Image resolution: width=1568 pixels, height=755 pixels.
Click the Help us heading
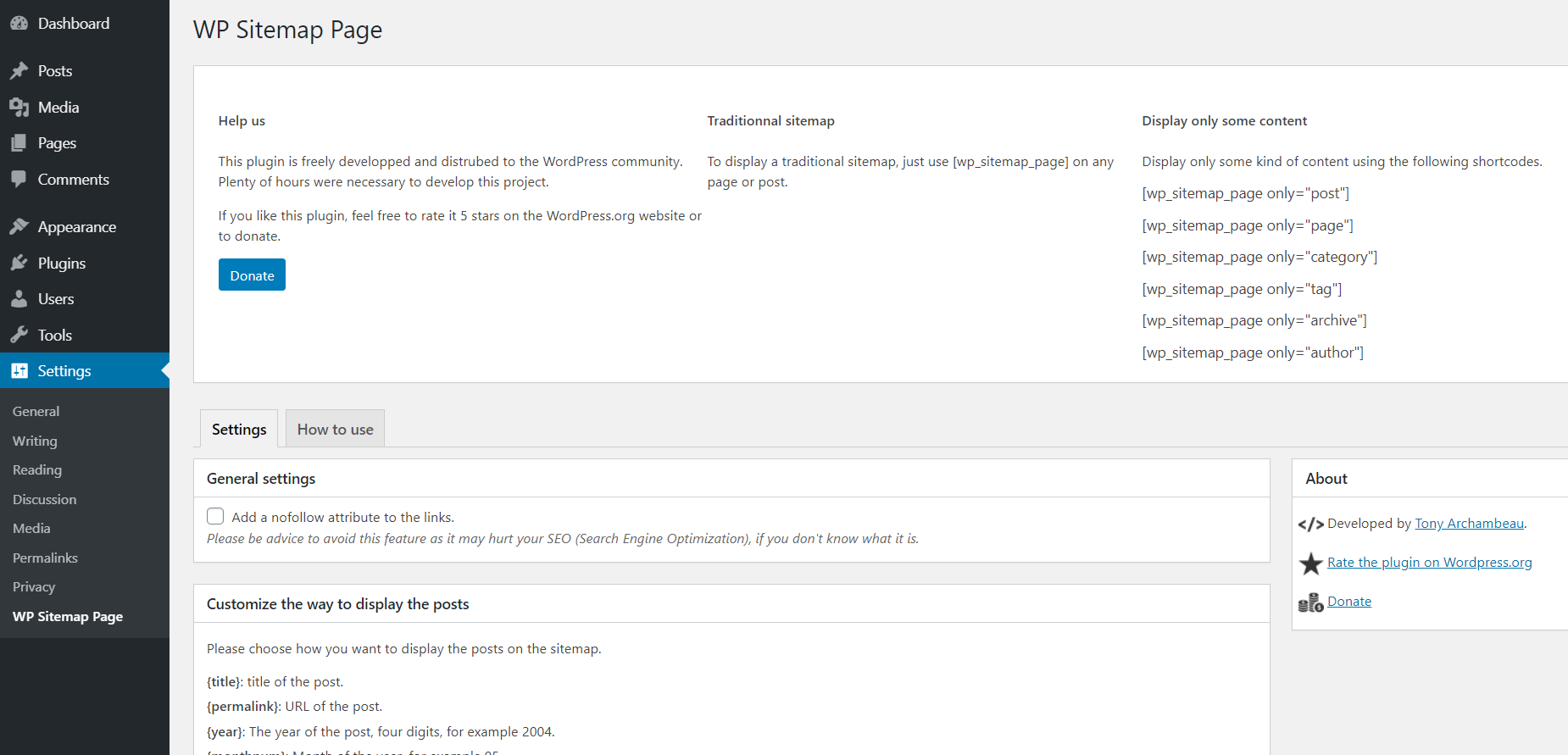242,120
